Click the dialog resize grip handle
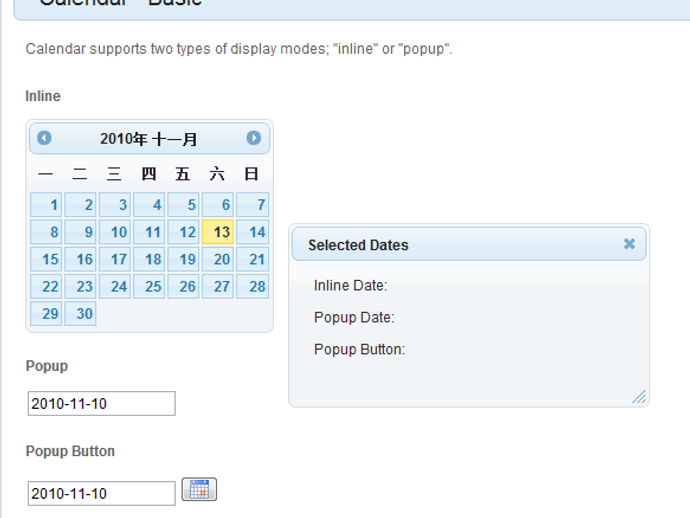The height and width of the screenshot is (518, 690). 639,397
